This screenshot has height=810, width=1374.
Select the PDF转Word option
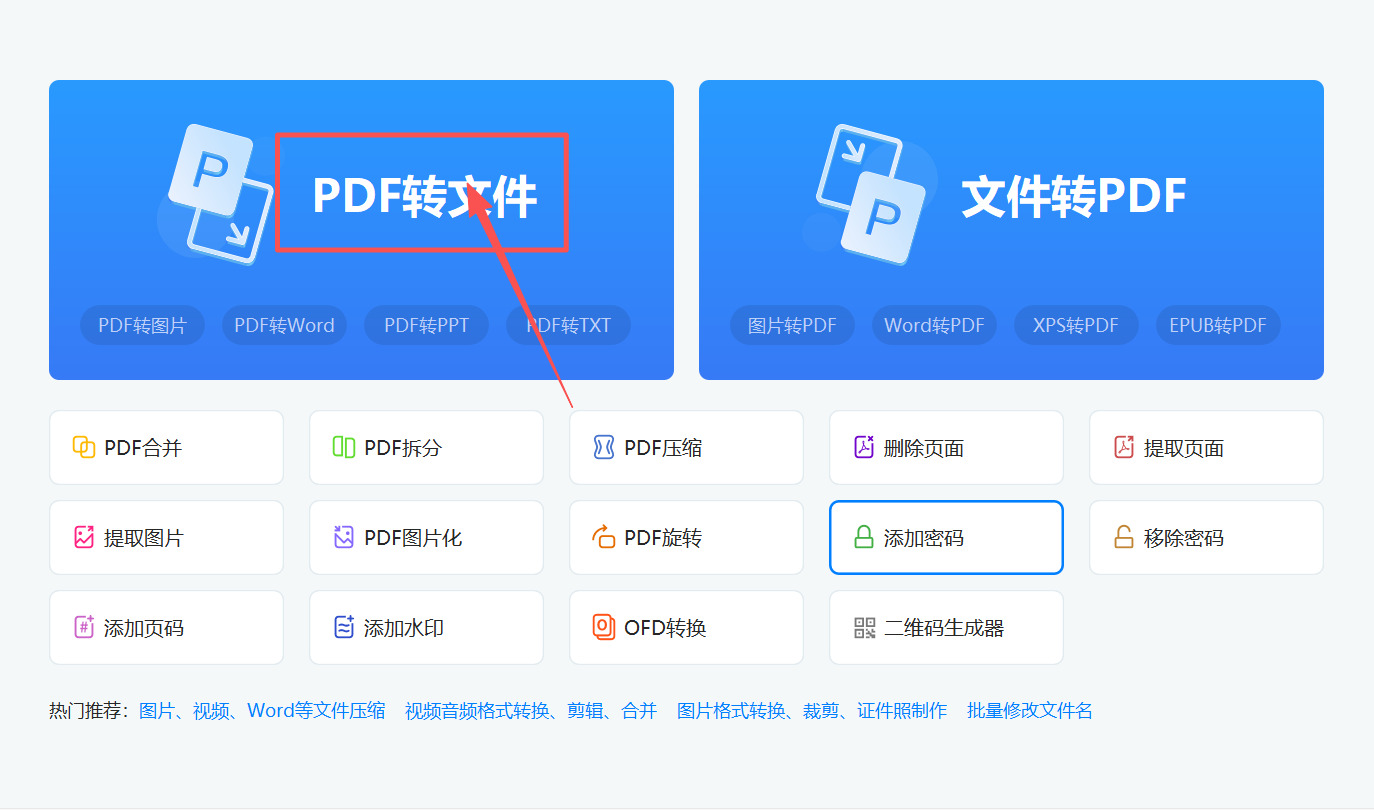[x=284, y=324]
